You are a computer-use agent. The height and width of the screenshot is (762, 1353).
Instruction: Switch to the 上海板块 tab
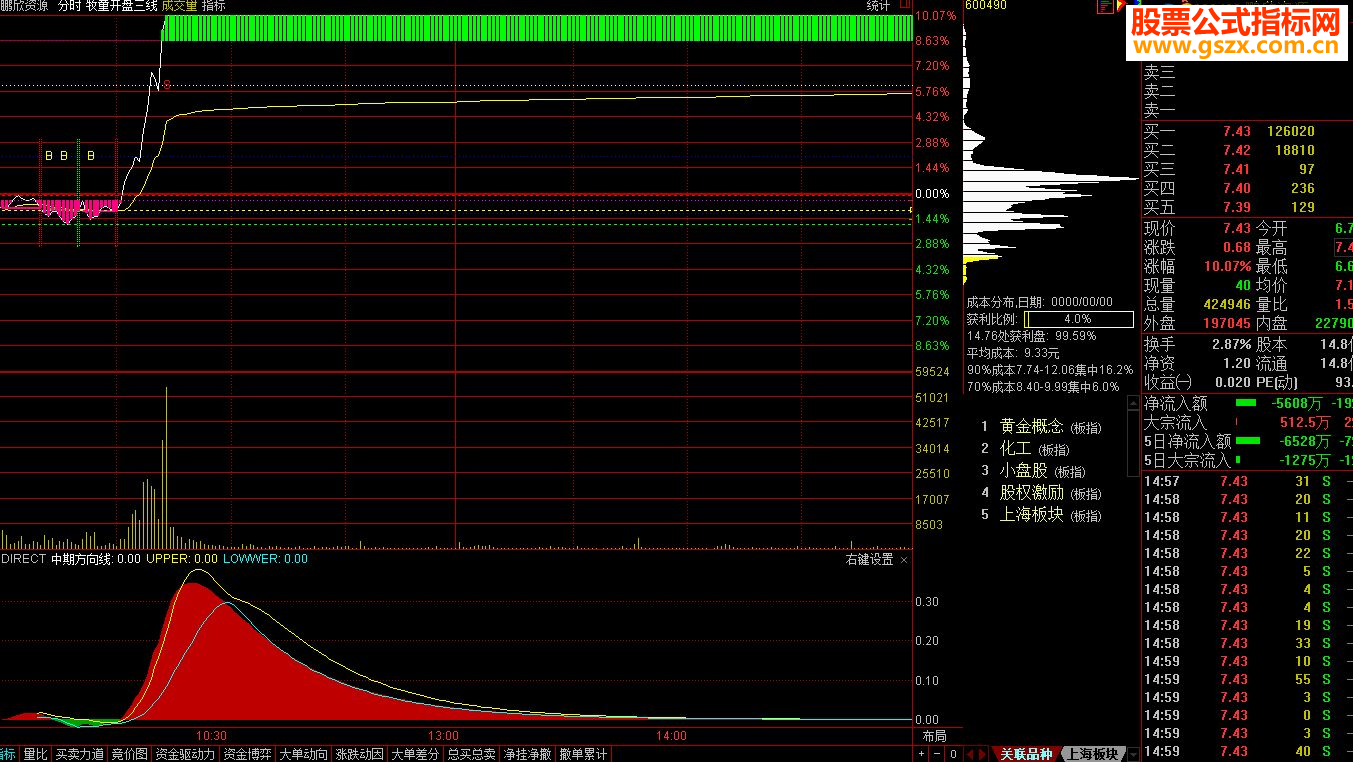[1091, 754]
